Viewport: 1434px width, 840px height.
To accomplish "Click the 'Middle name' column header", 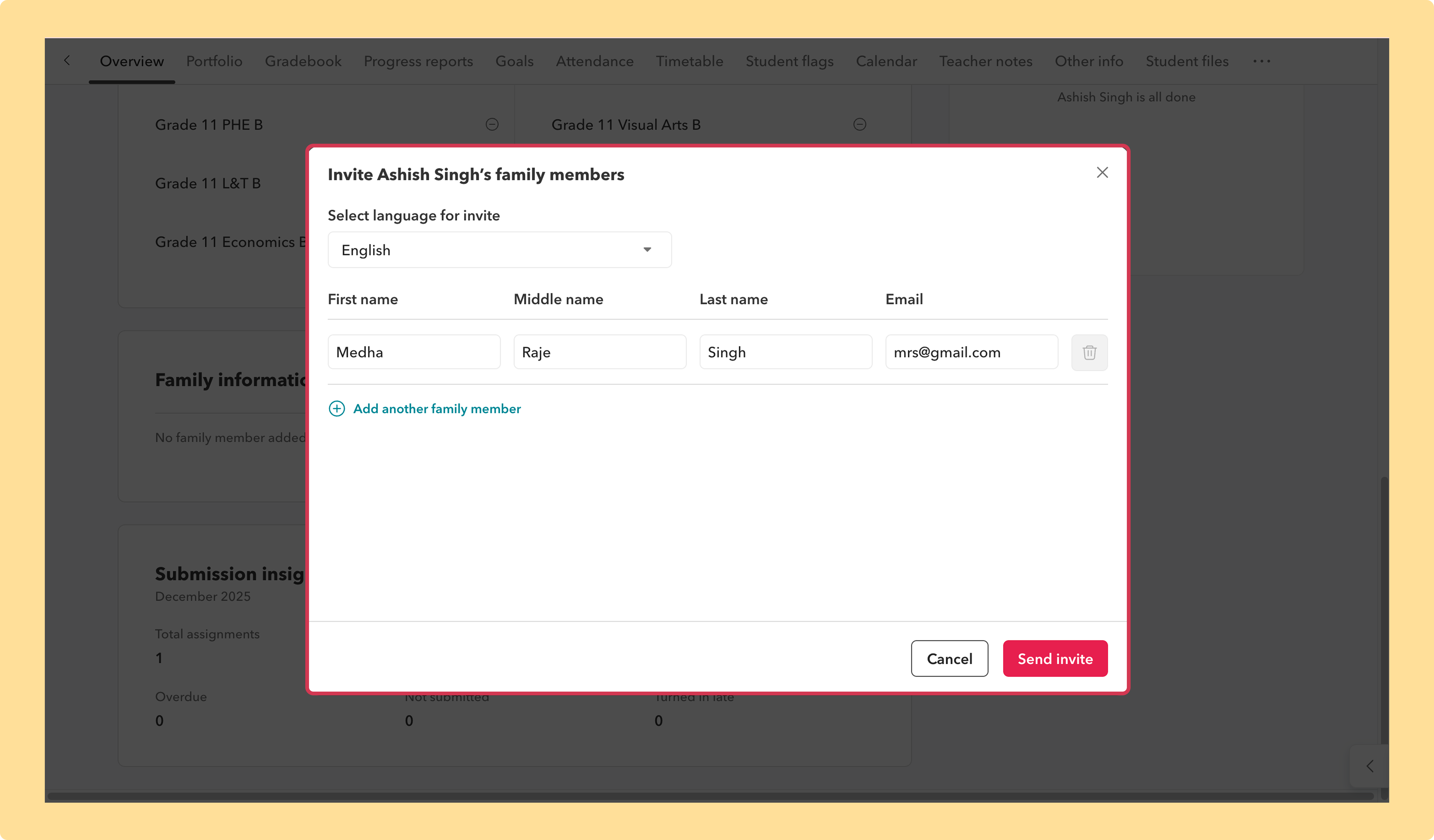I will tap(558, 299).
